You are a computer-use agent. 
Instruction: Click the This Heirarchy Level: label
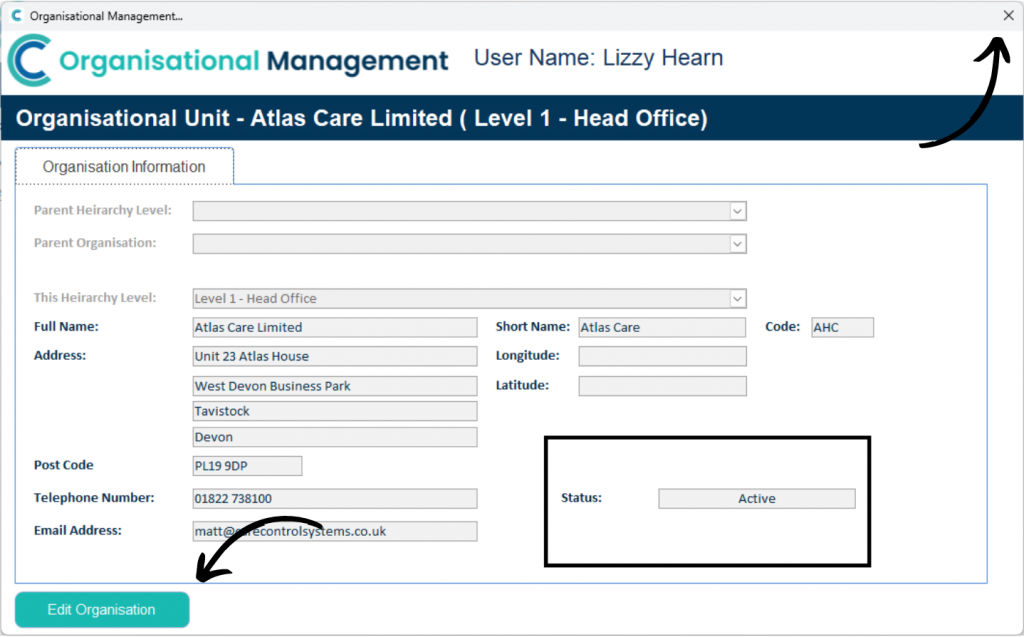(95, 298)
